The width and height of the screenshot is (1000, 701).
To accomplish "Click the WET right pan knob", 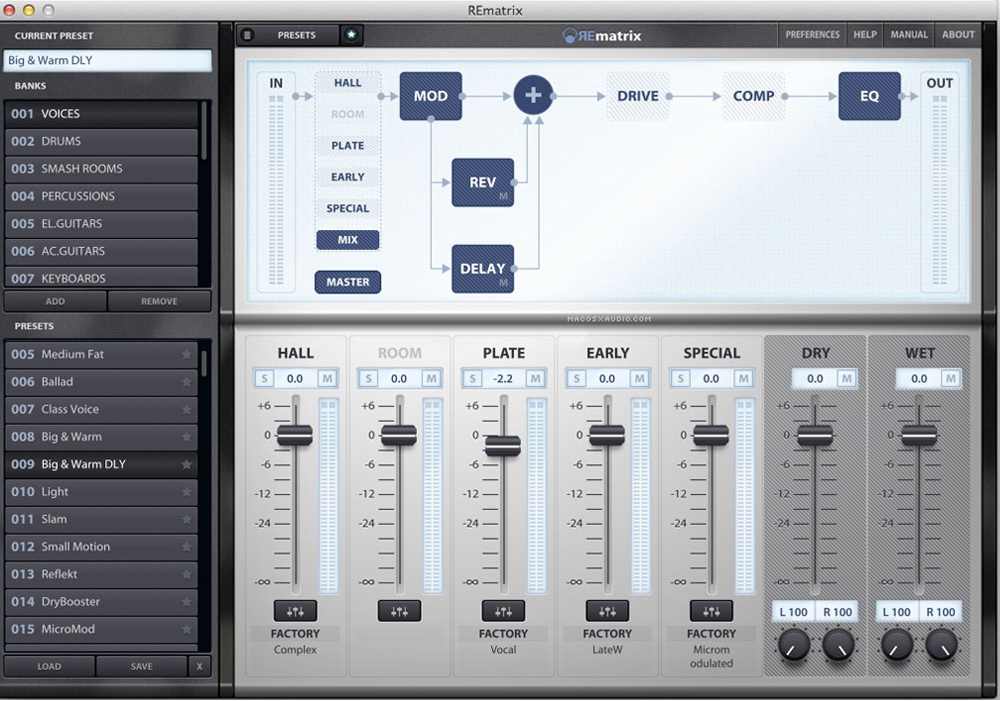I will click(x=941, y=644).
